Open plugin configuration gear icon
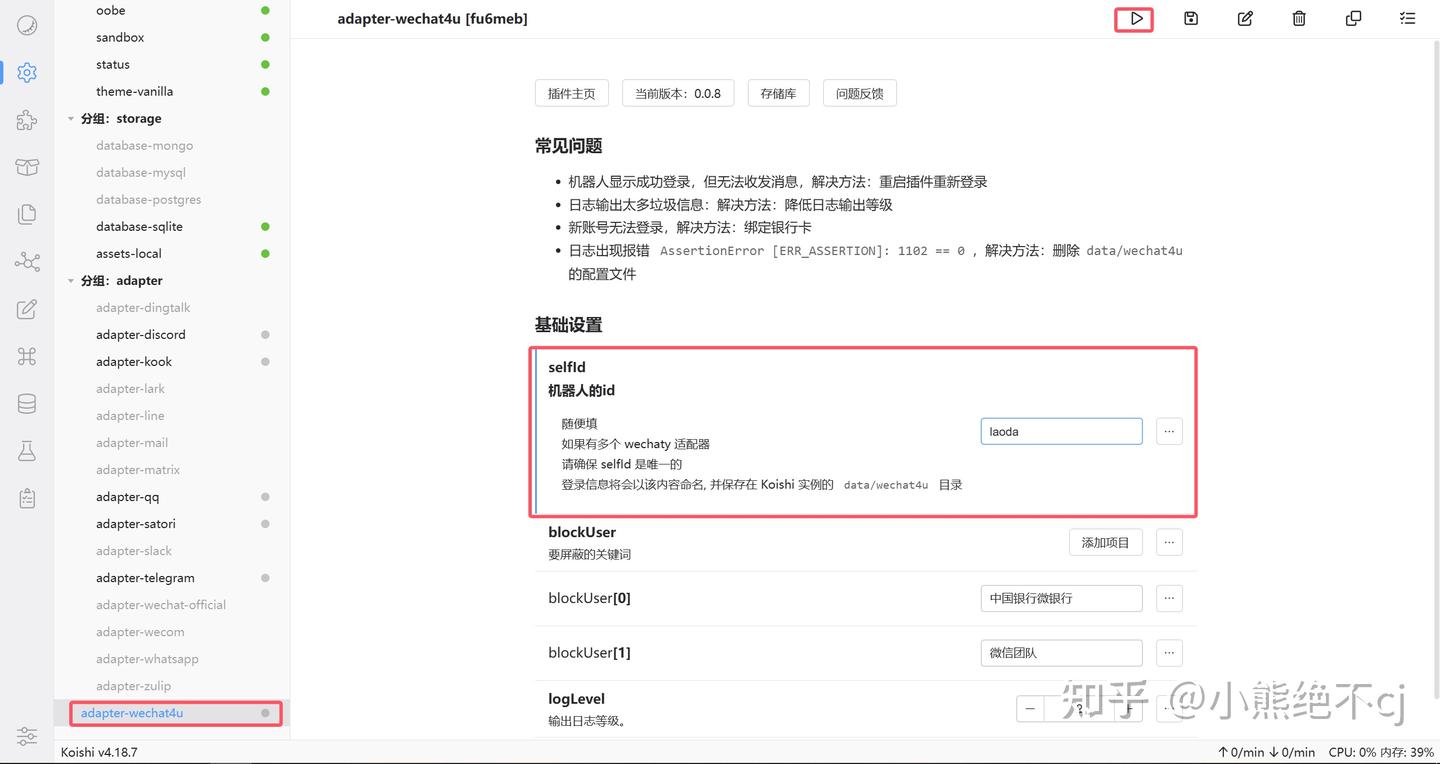 pos(27,72)
